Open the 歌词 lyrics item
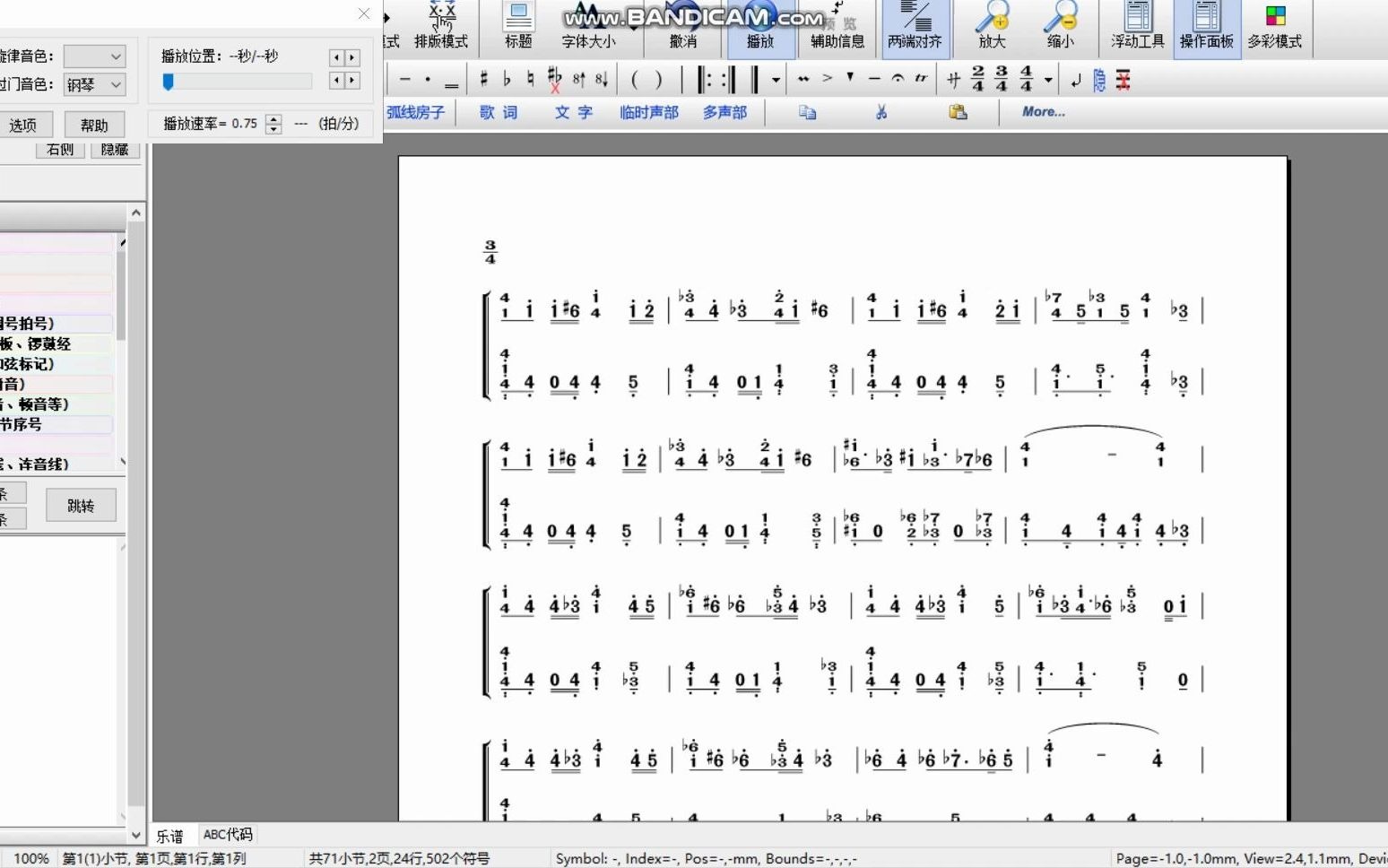 499,112
